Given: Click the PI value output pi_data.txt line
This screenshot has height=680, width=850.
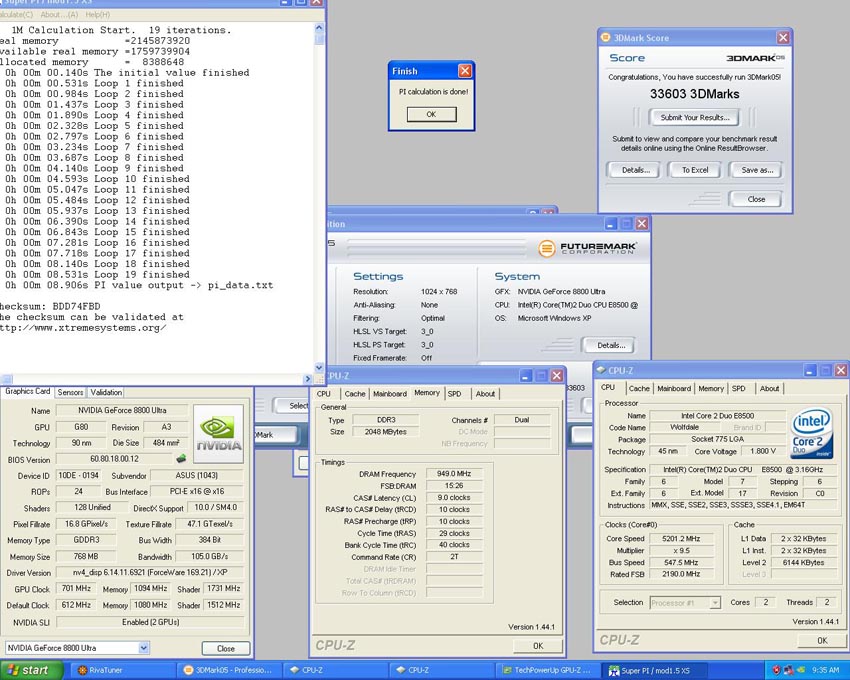Looking at the screenshot, I should 139,285.
